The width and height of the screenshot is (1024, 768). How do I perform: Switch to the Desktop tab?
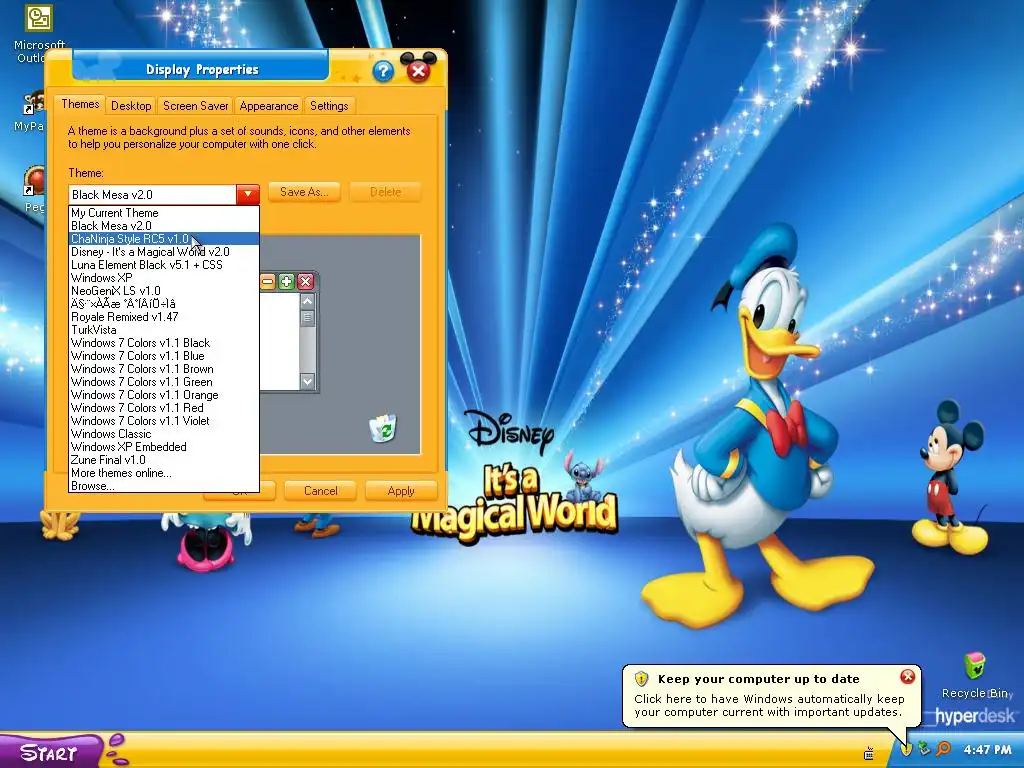pos(131,106)
